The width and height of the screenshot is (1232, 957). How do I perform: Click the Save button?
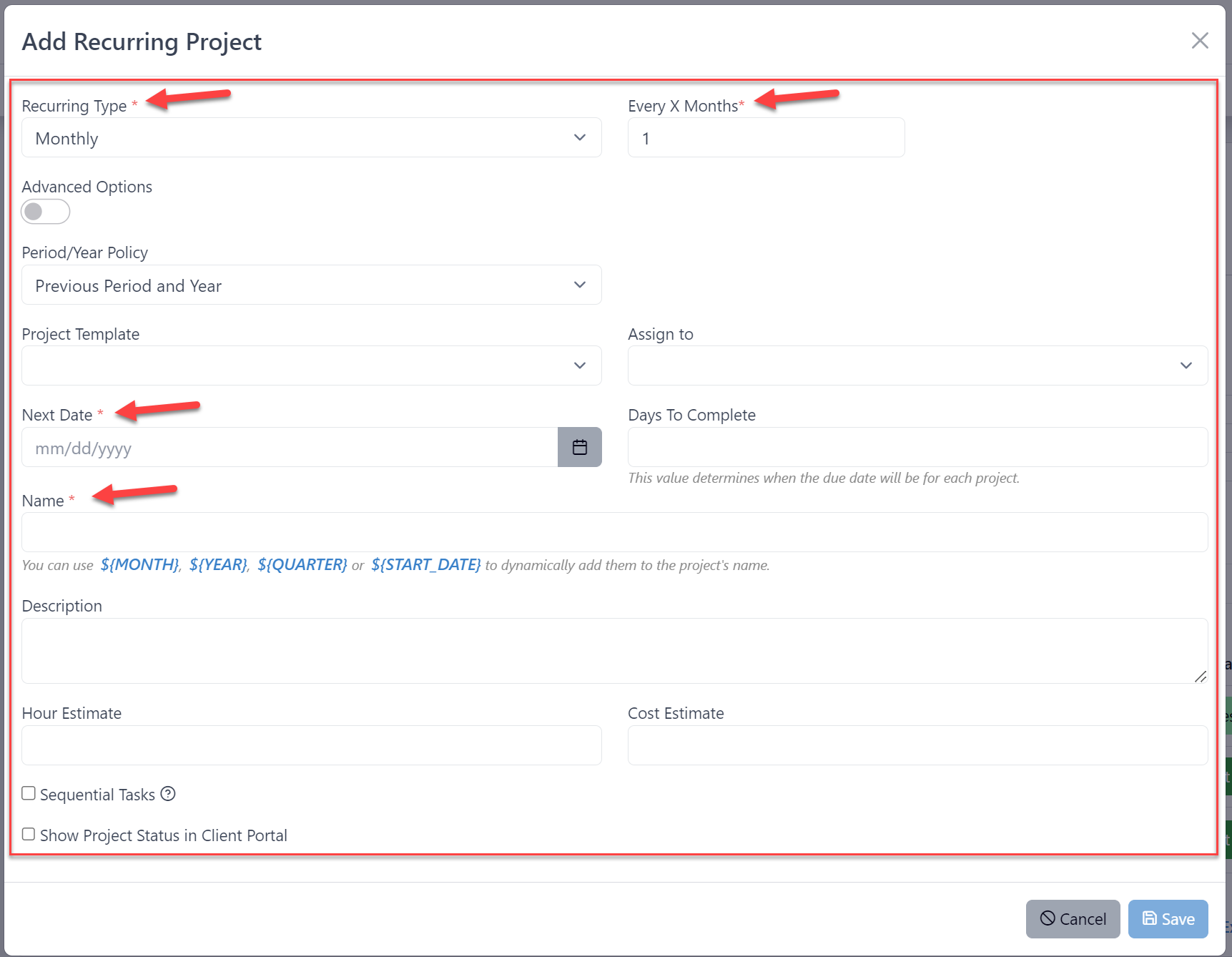click(1168, 918)
